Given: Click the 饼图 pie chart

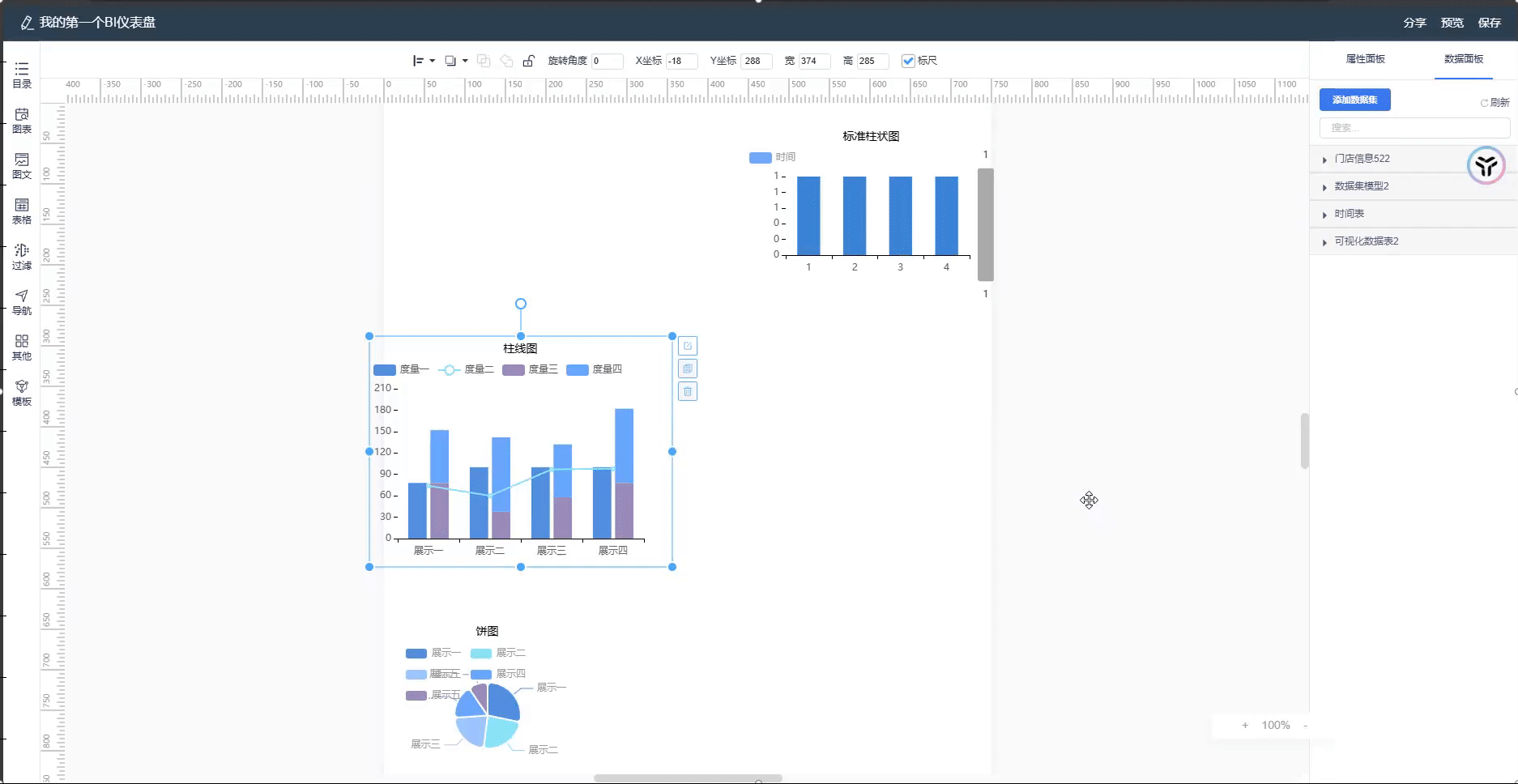Looking at the screenshot, I should click(488, 715).
